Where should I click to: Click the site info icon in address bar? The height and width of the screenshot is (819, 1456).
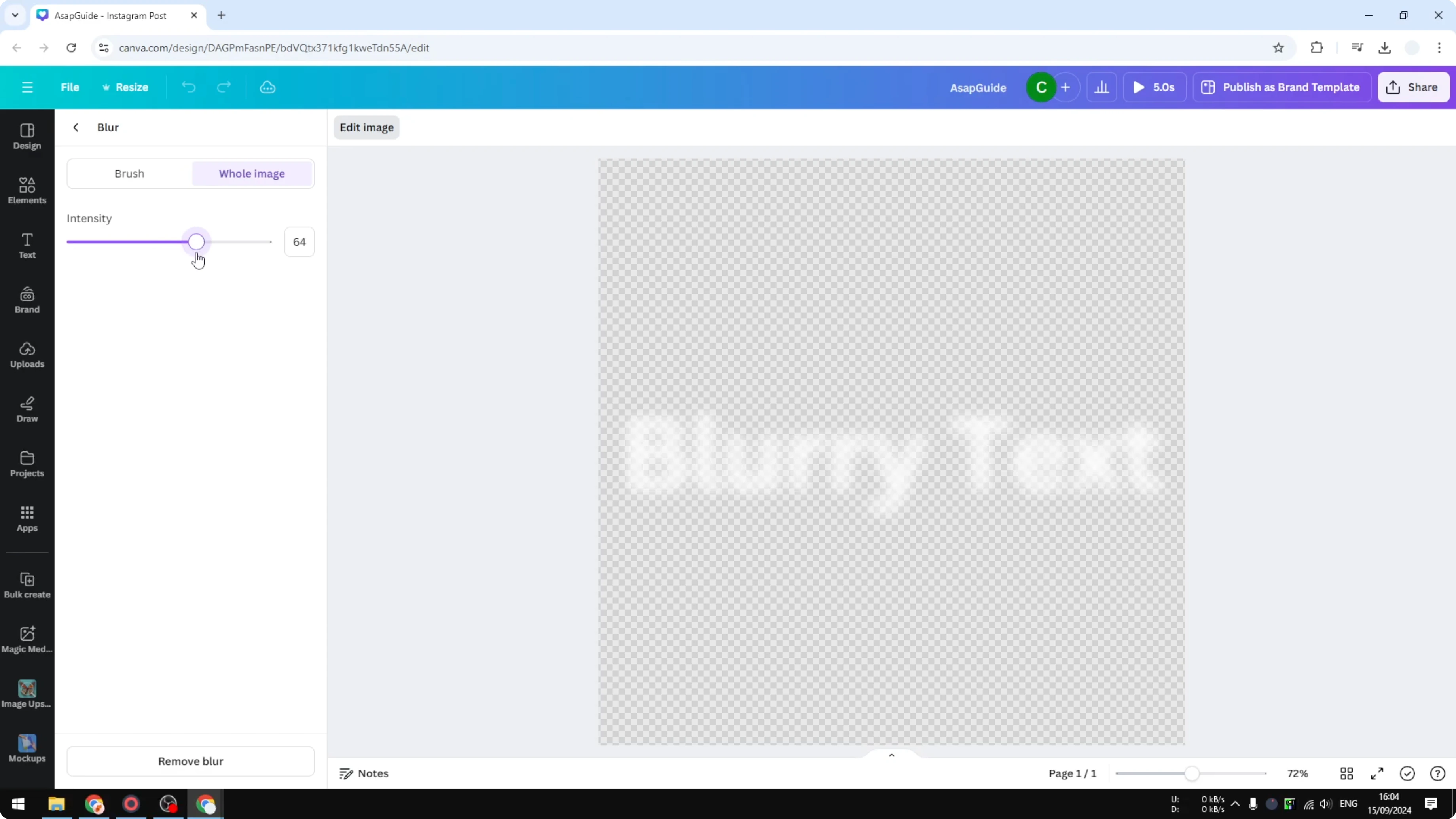103,48
